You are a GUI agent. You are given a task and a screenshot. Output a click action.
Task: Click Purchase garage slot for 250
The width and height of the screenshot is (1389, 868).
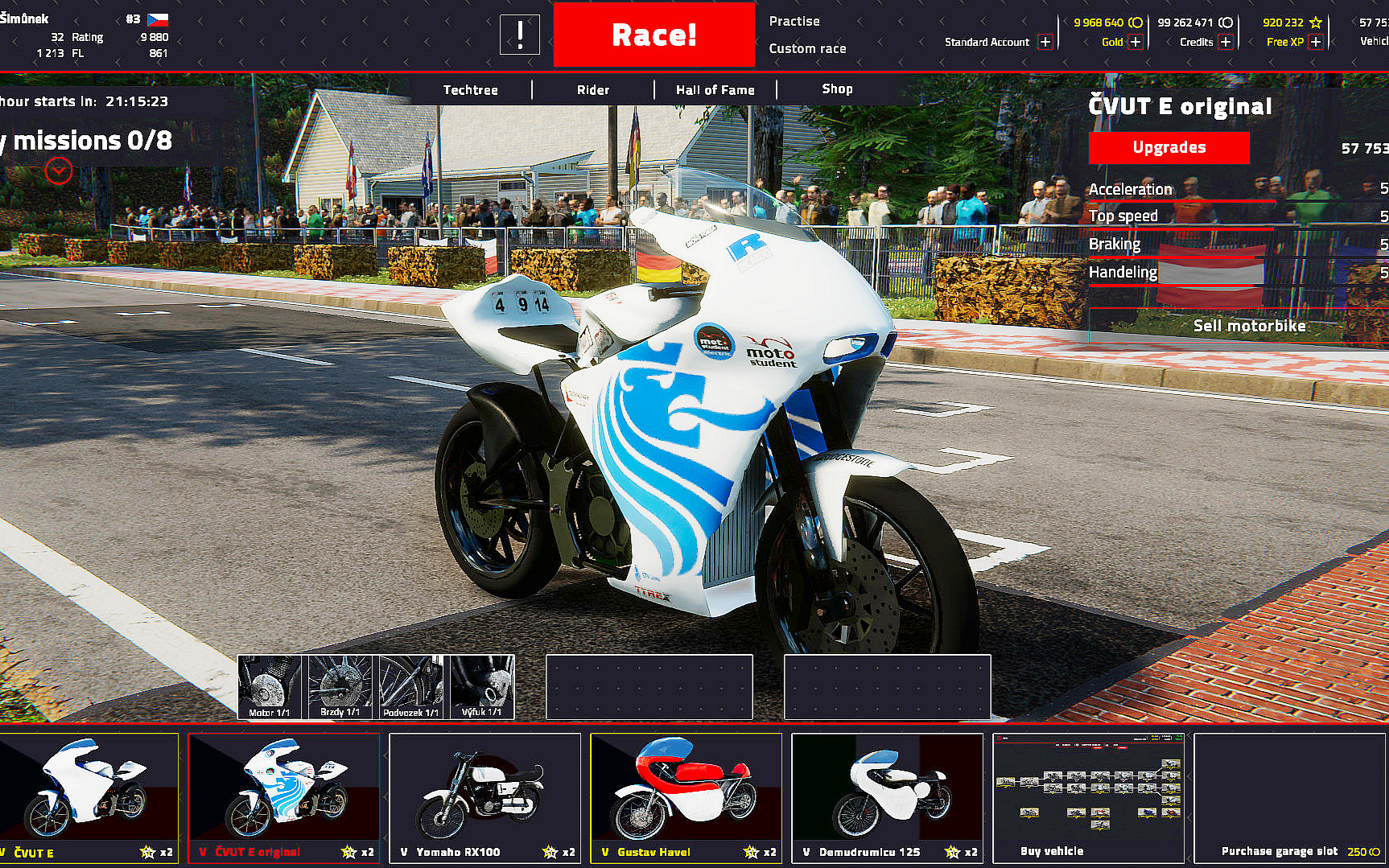(x=1291, y=798)
